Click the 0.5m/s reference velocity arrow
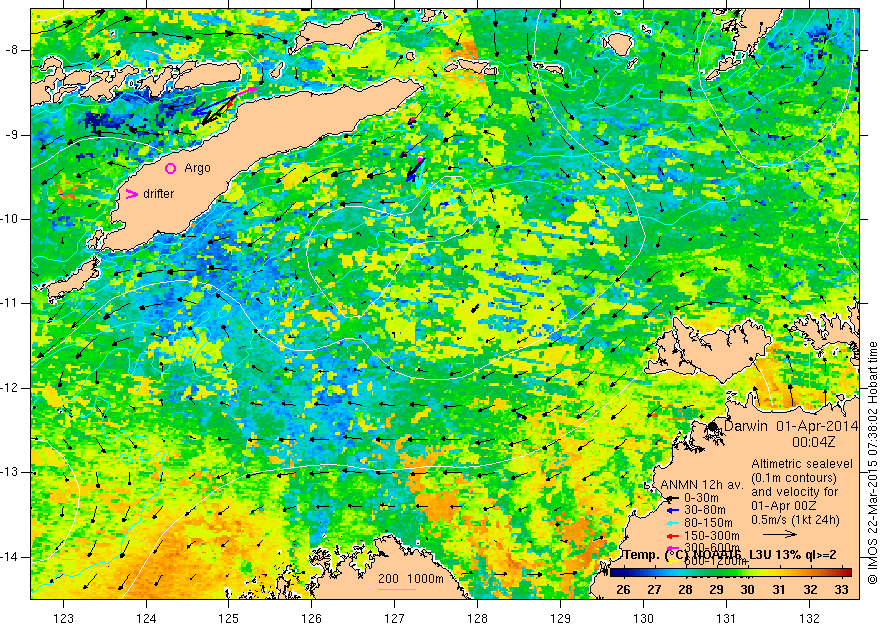 coord(780,534)
